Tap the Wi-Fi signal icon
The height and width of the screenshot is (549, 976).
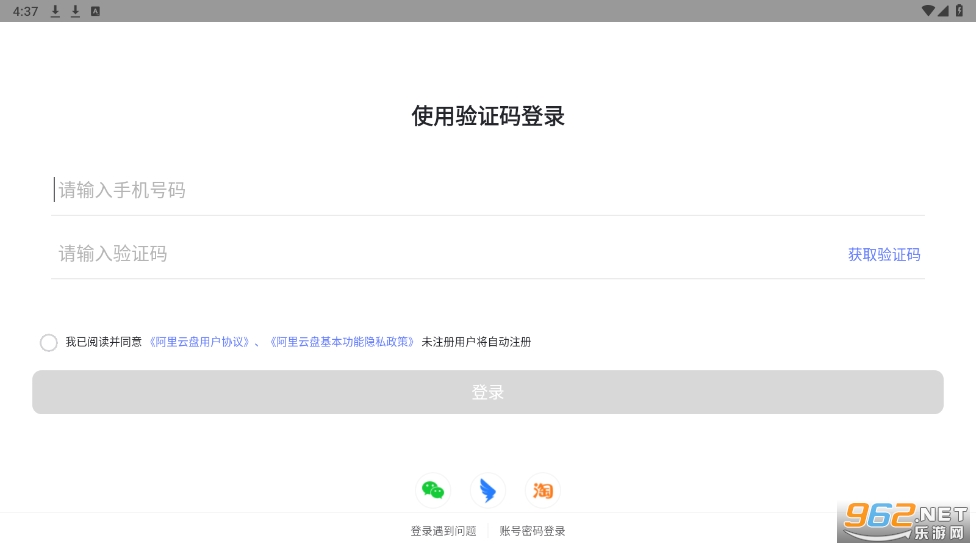(x=929, y=11)
